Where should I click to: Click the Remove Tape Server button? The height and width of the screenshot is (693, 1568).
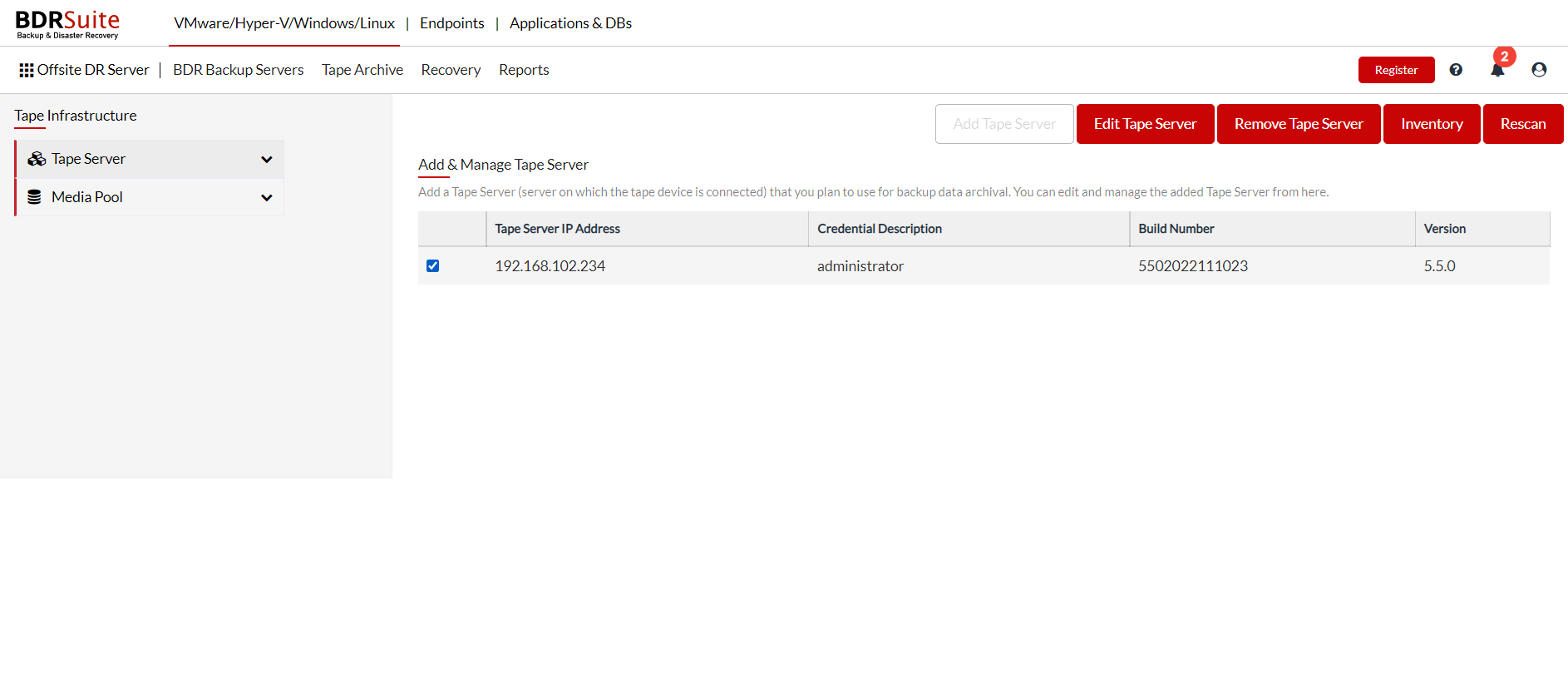(x=1299, y=124)
